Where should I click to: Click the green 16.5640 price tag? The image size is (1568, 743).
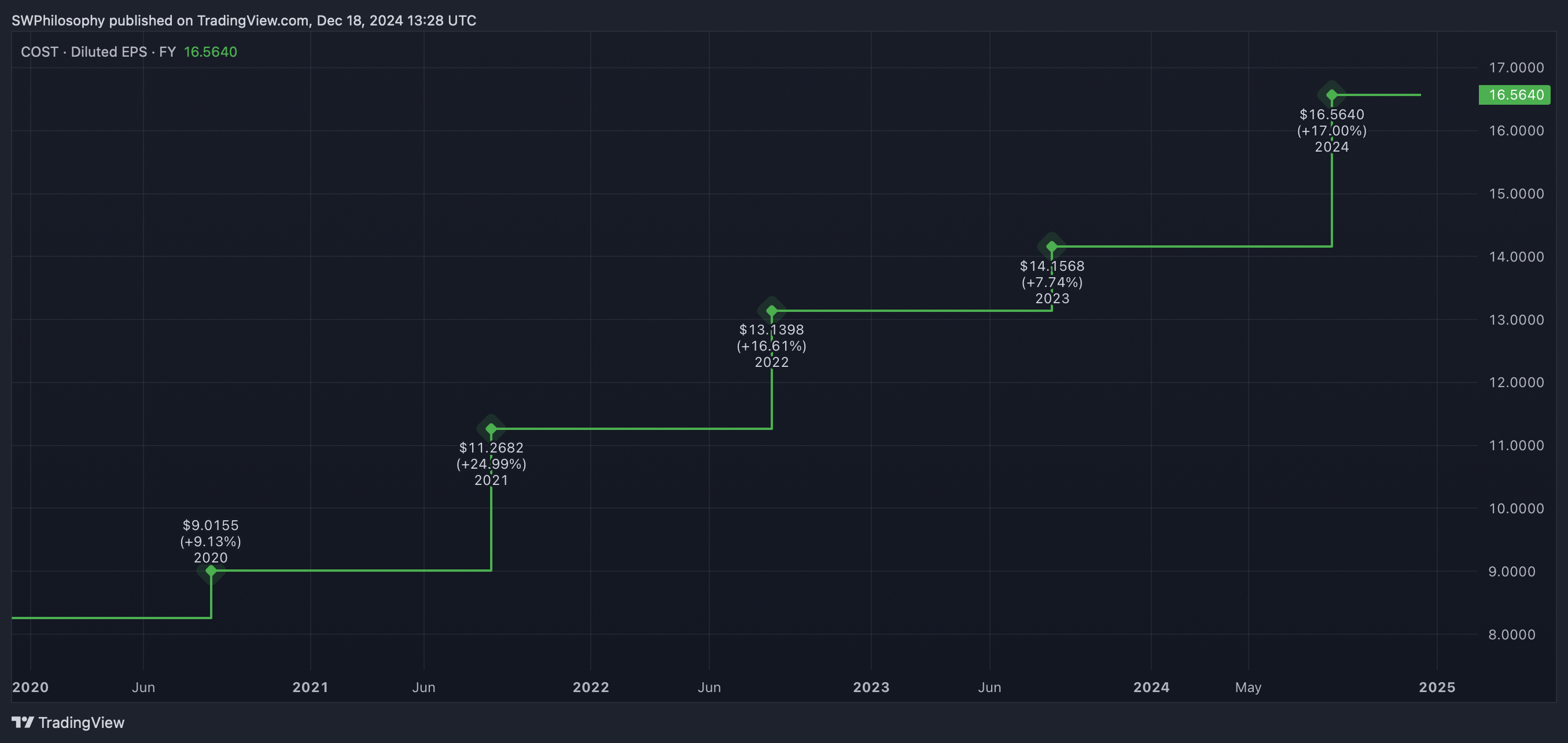(1515, 95)
